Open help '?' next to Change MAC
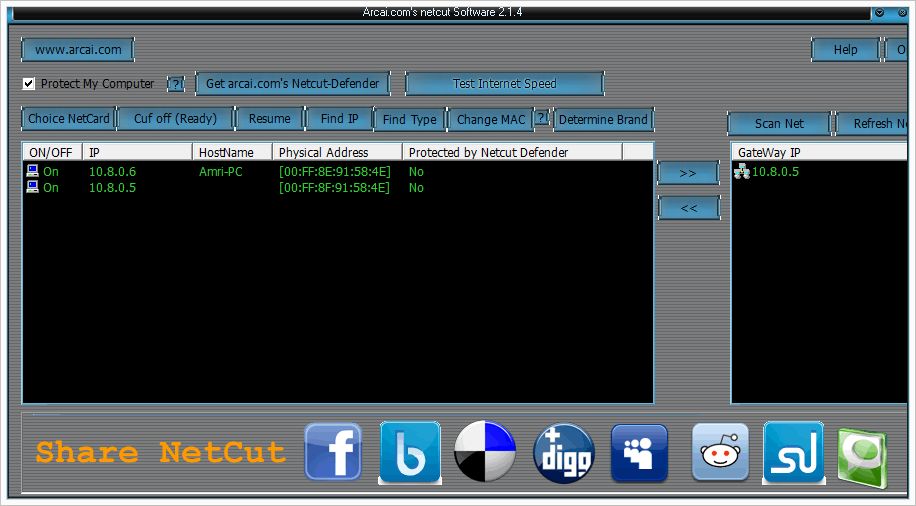 click(x=542, y=117)
